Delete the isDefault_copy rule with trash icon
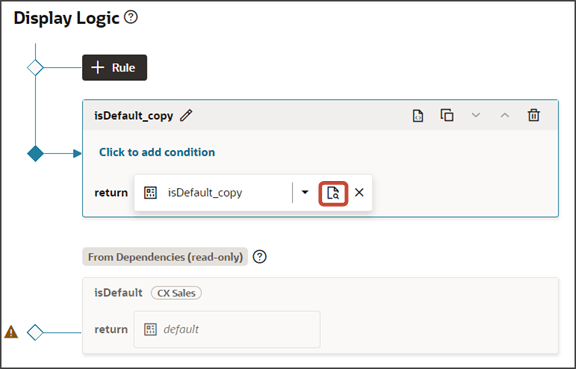This screenshot has height=369, width=576. pos(534,115)
